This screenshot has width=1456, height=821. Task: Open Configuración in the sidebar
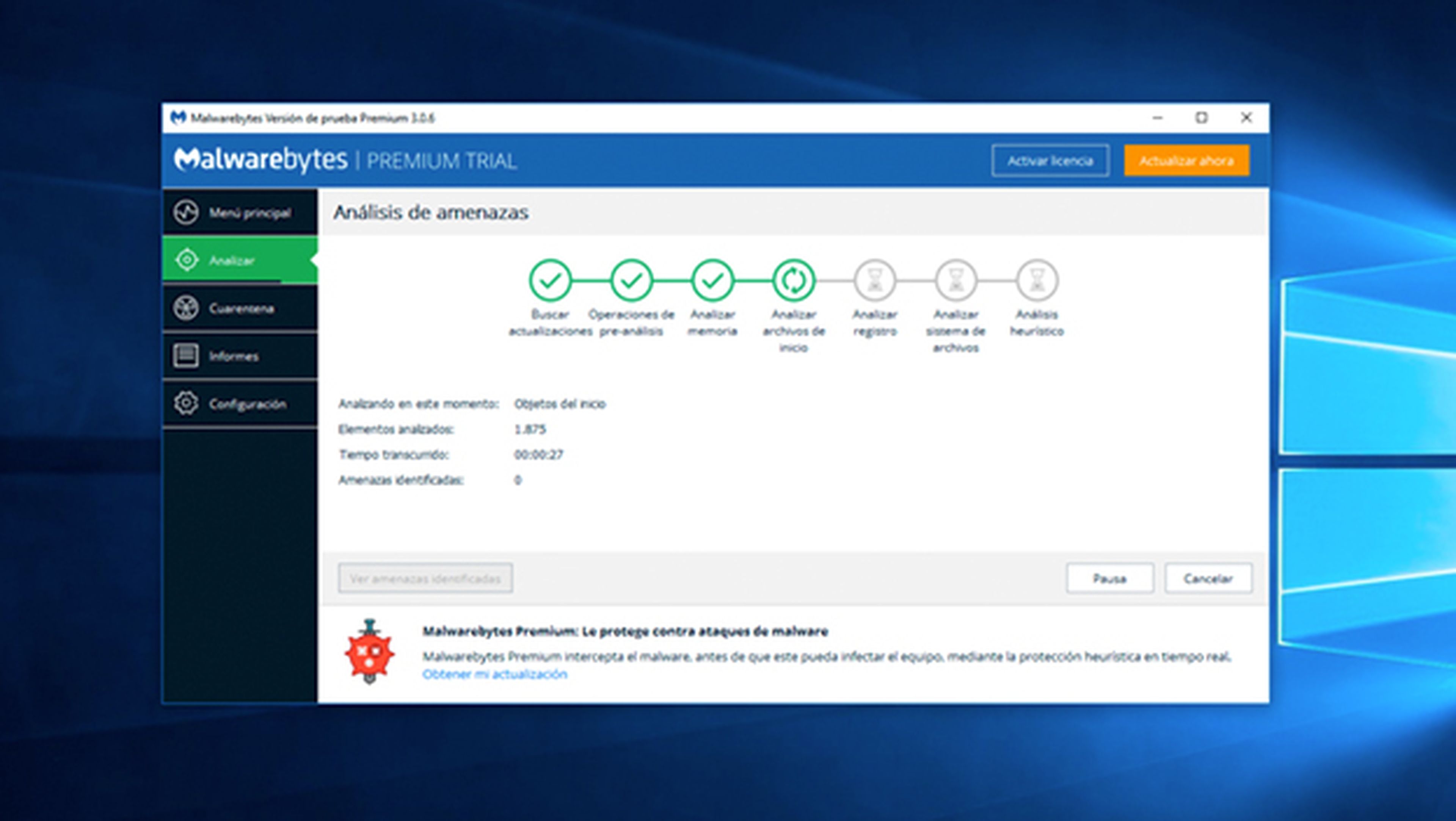click(x=240, y=403)
